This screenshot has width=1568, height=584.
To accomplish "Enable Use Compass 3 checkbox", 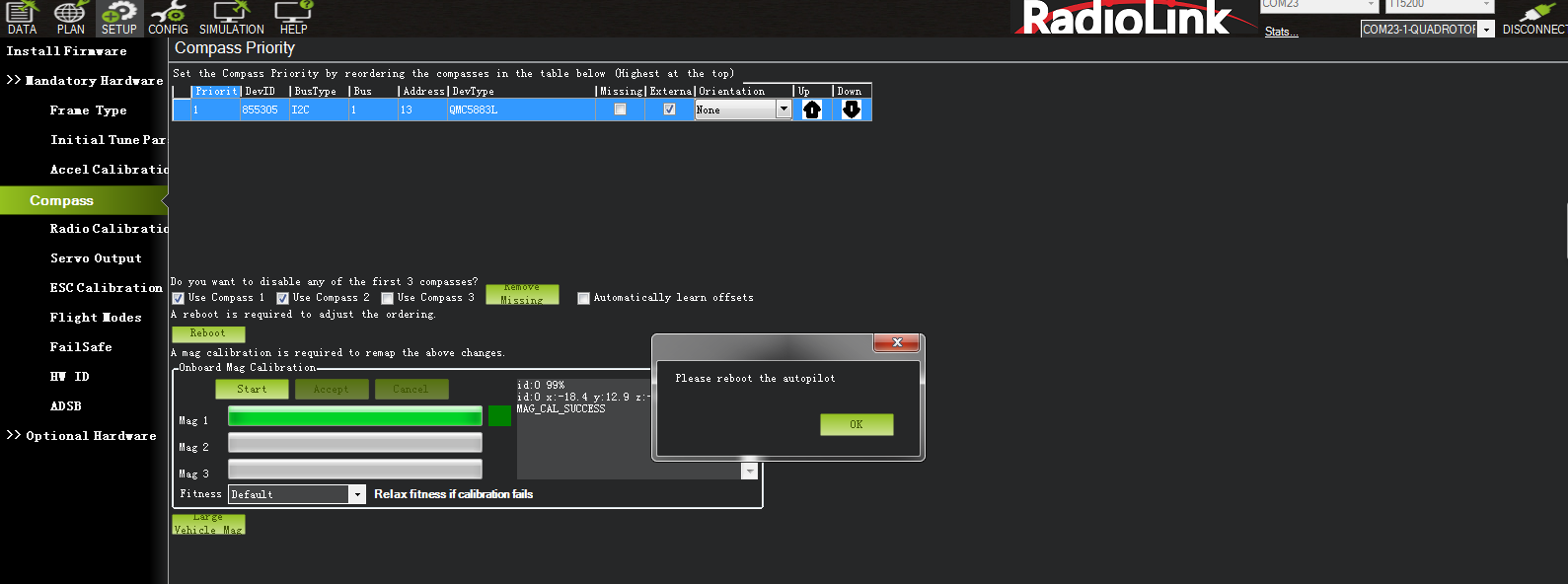I will click(x=388, y=298).
